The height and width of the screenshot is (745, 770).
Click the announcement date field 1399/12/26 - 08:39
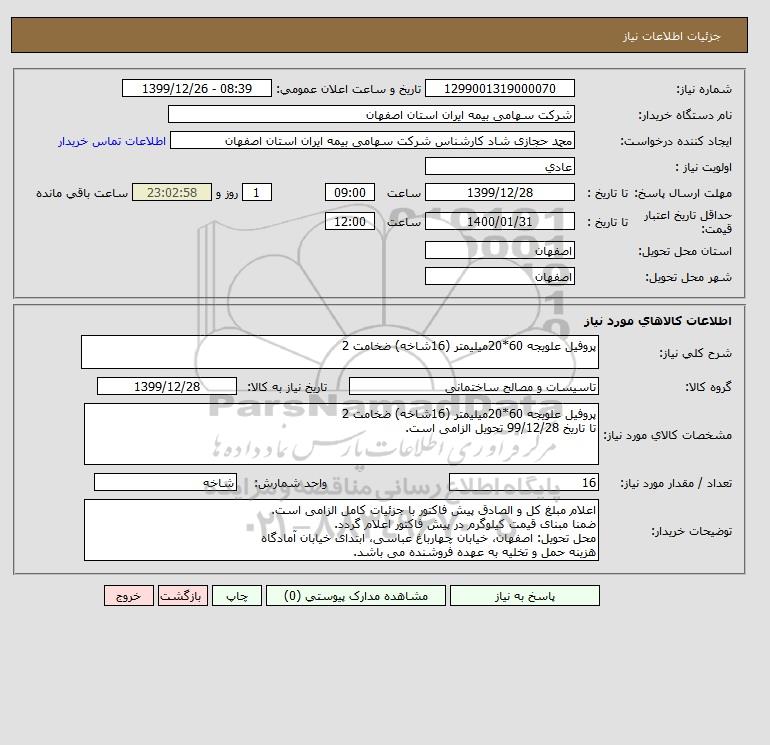[x=196, y=88]
